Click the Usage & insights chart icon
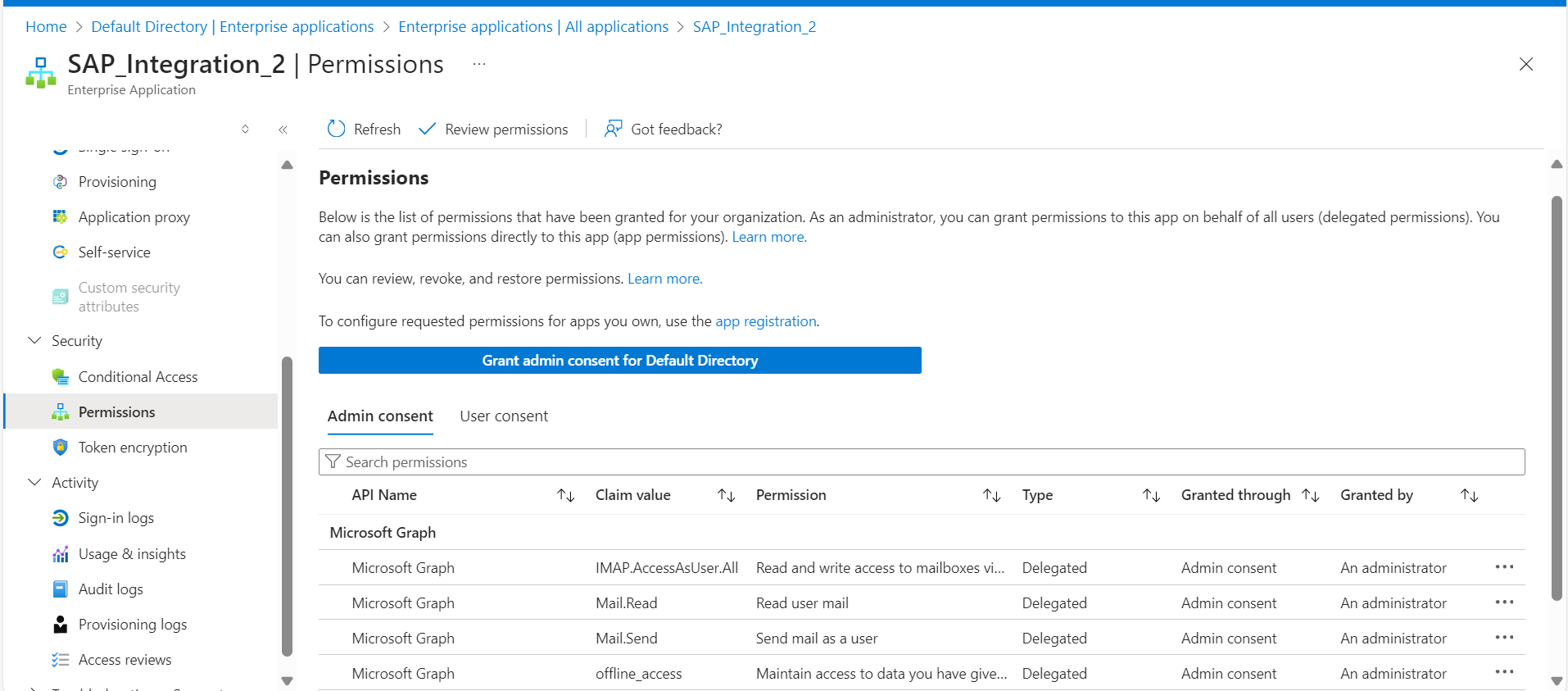The image size is (1568, 691). (60, 554)
